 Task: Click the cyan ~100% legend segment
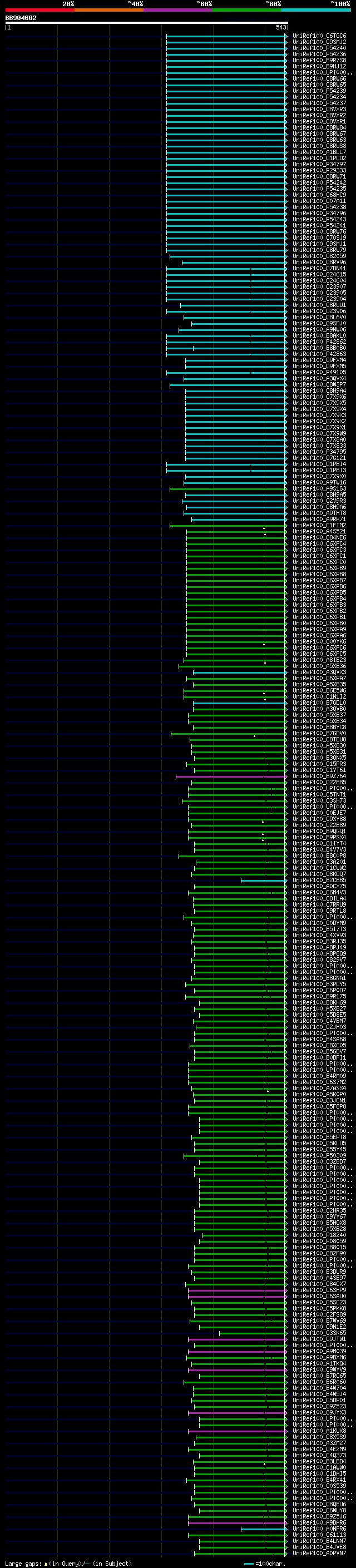[316, 10]
